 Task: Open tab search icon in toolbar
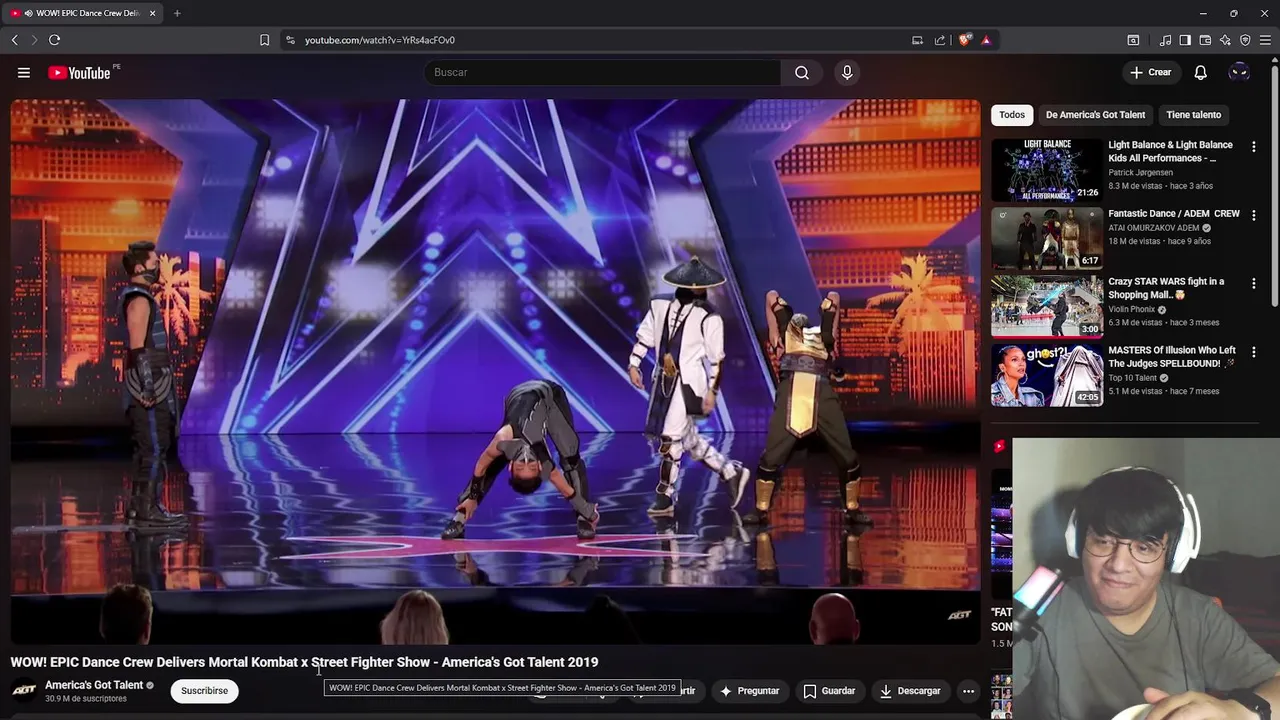(1133, 40)
